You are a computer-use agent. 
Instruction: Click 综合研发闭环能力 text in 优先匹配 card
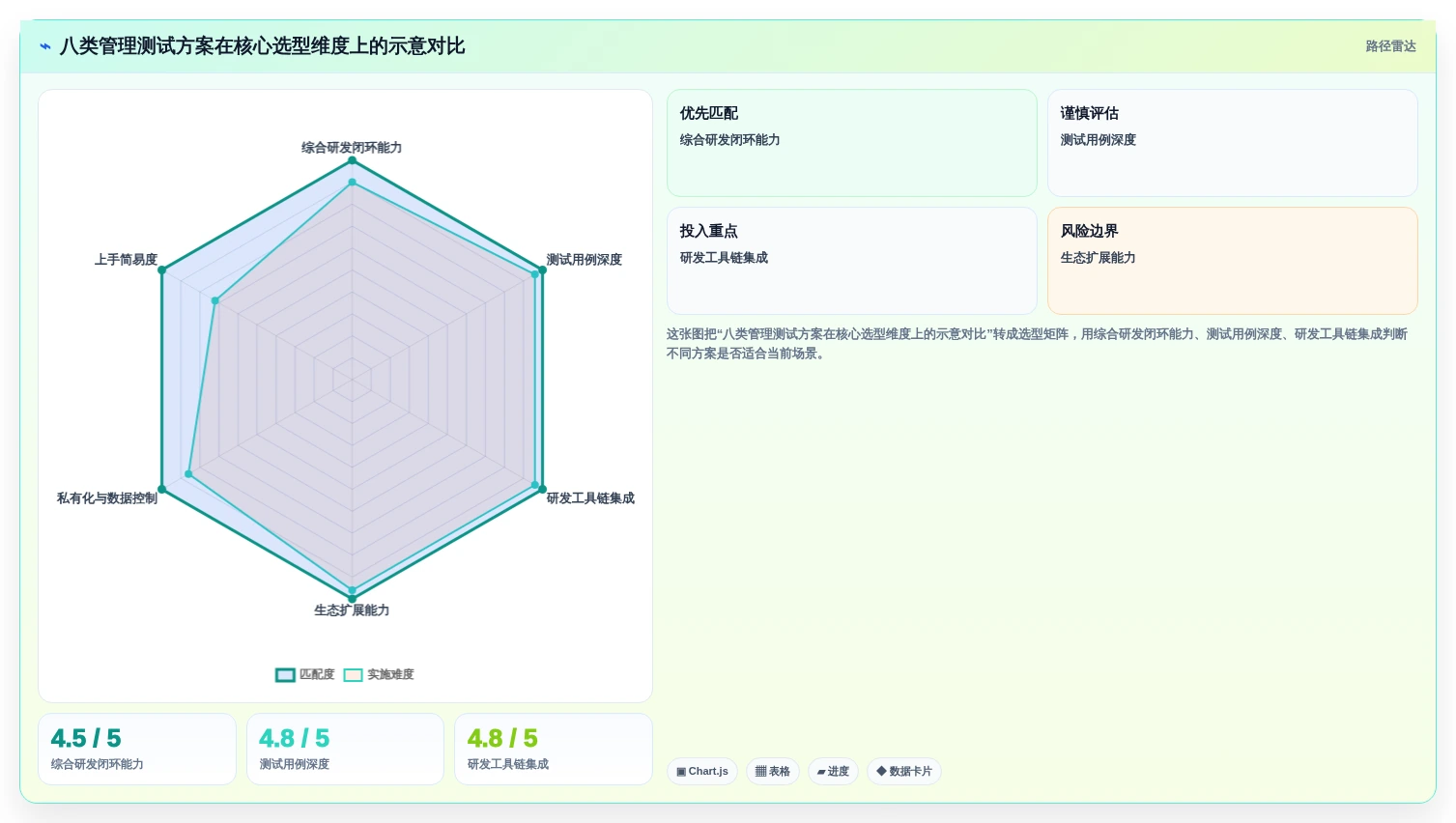click(x=730, y=140)
